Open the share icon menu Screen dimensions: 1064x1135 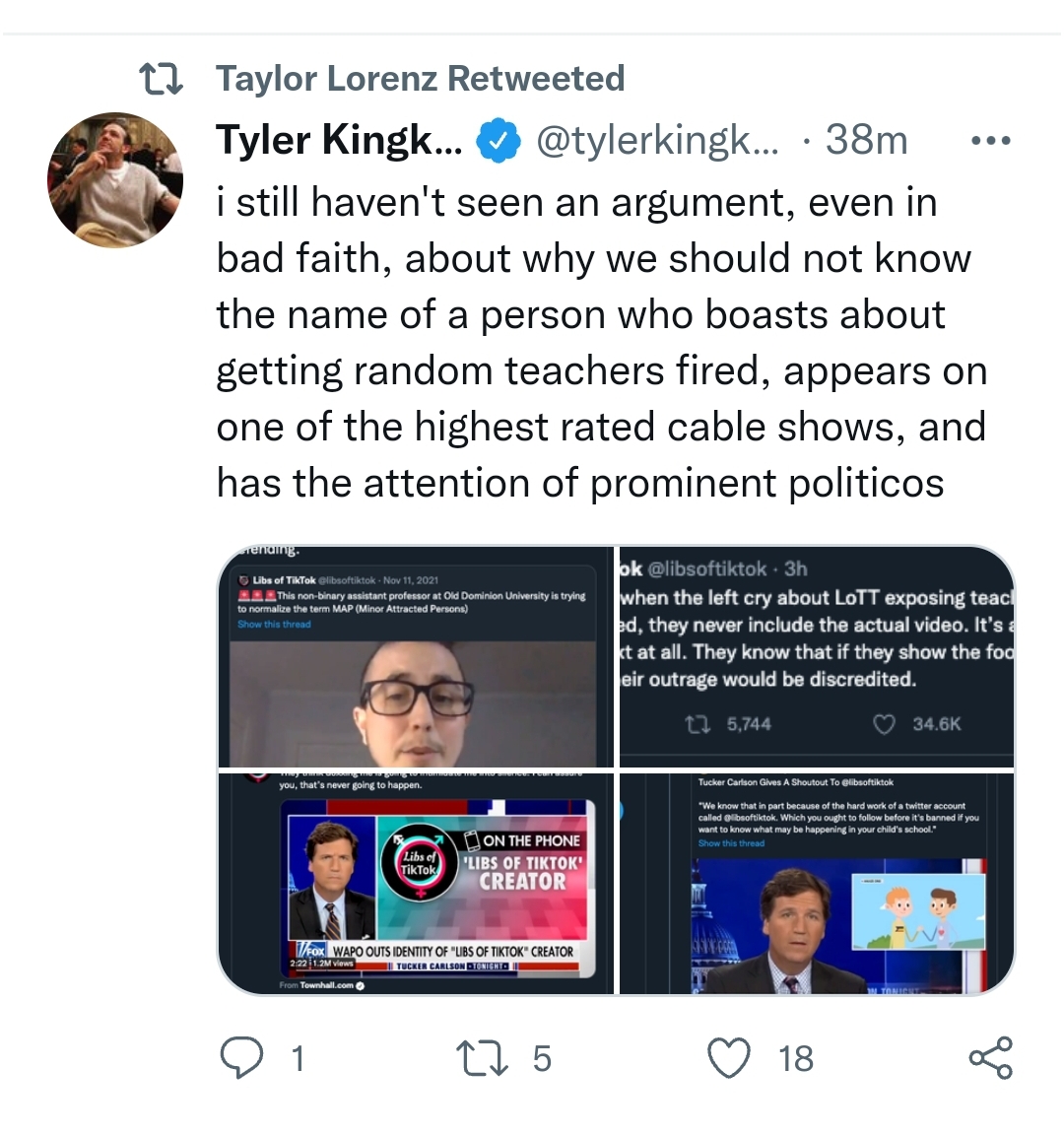[x=991, y=1057]
